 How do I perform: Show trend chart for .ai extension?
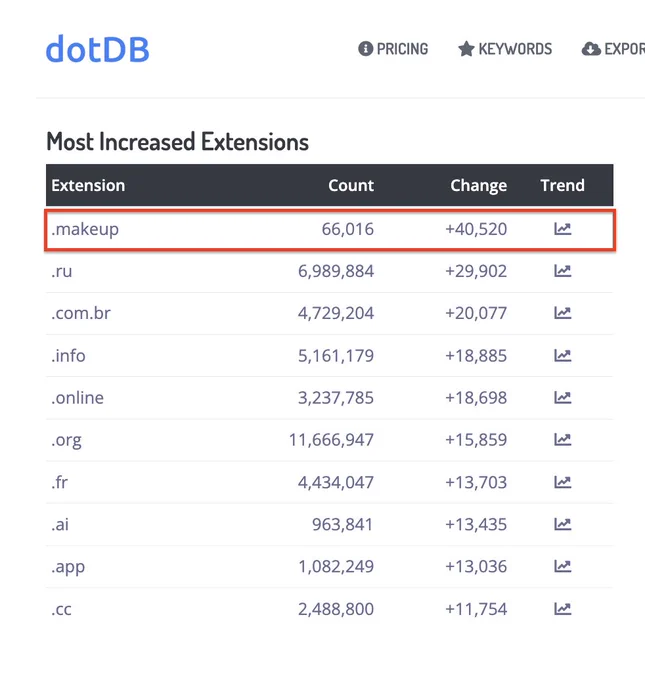coord(563,524)
